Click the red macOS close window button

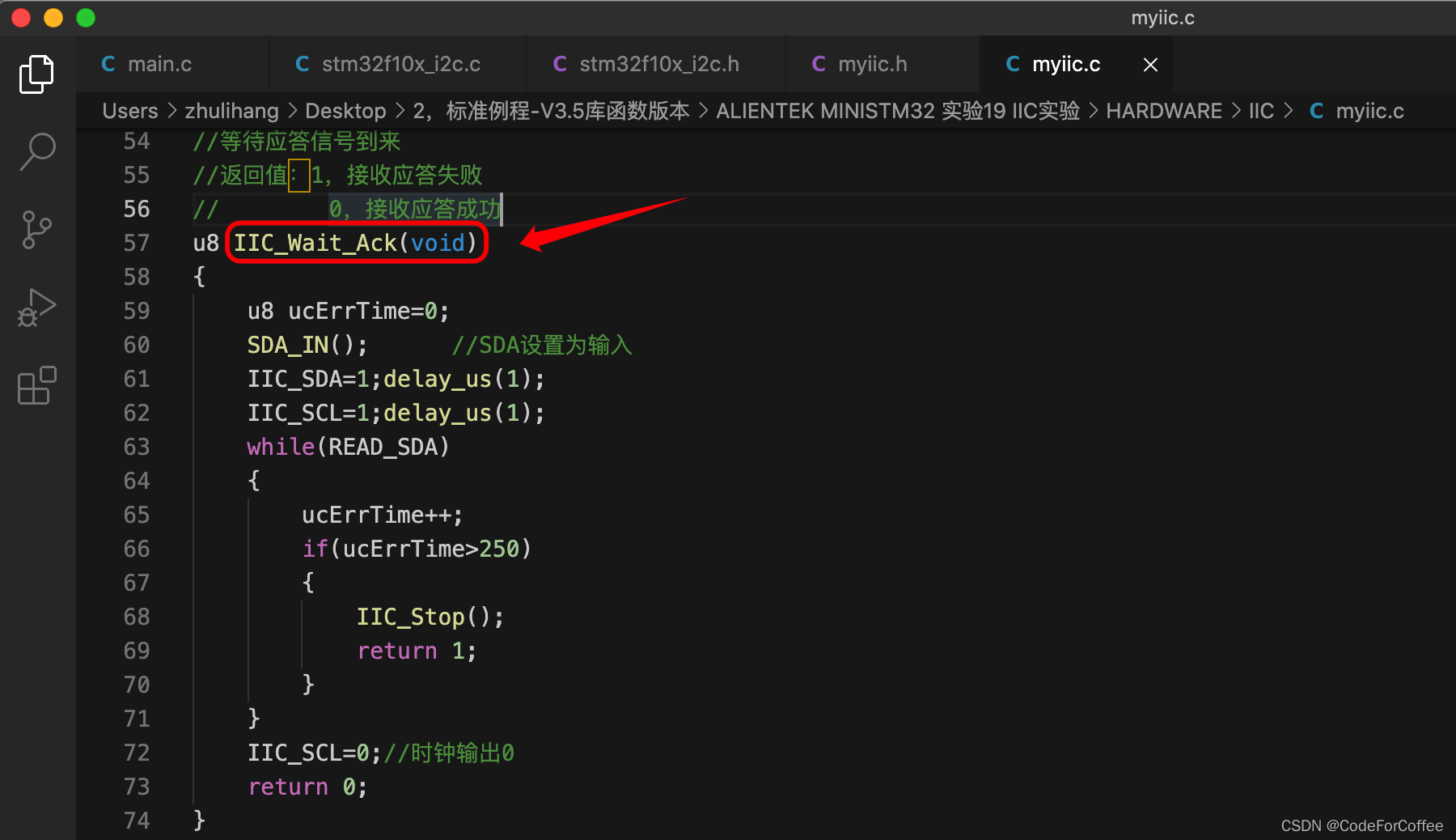[x=21, y=18]
